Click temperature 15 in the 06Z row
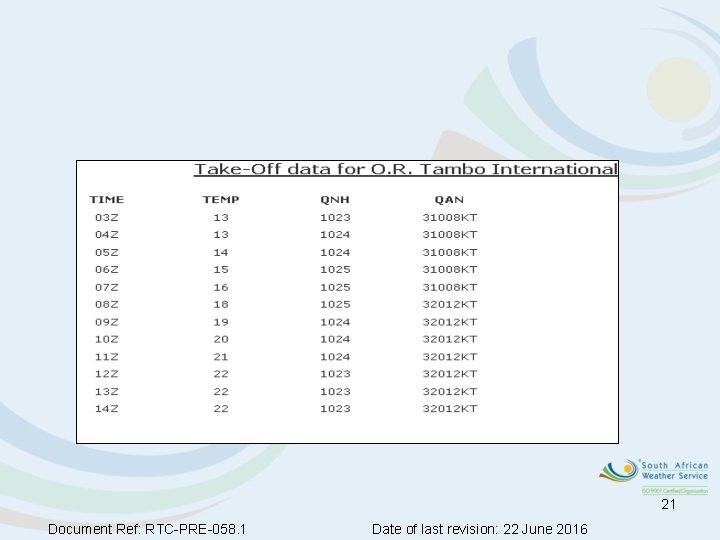This screenshot has height=540, width=720. (221, 270)
